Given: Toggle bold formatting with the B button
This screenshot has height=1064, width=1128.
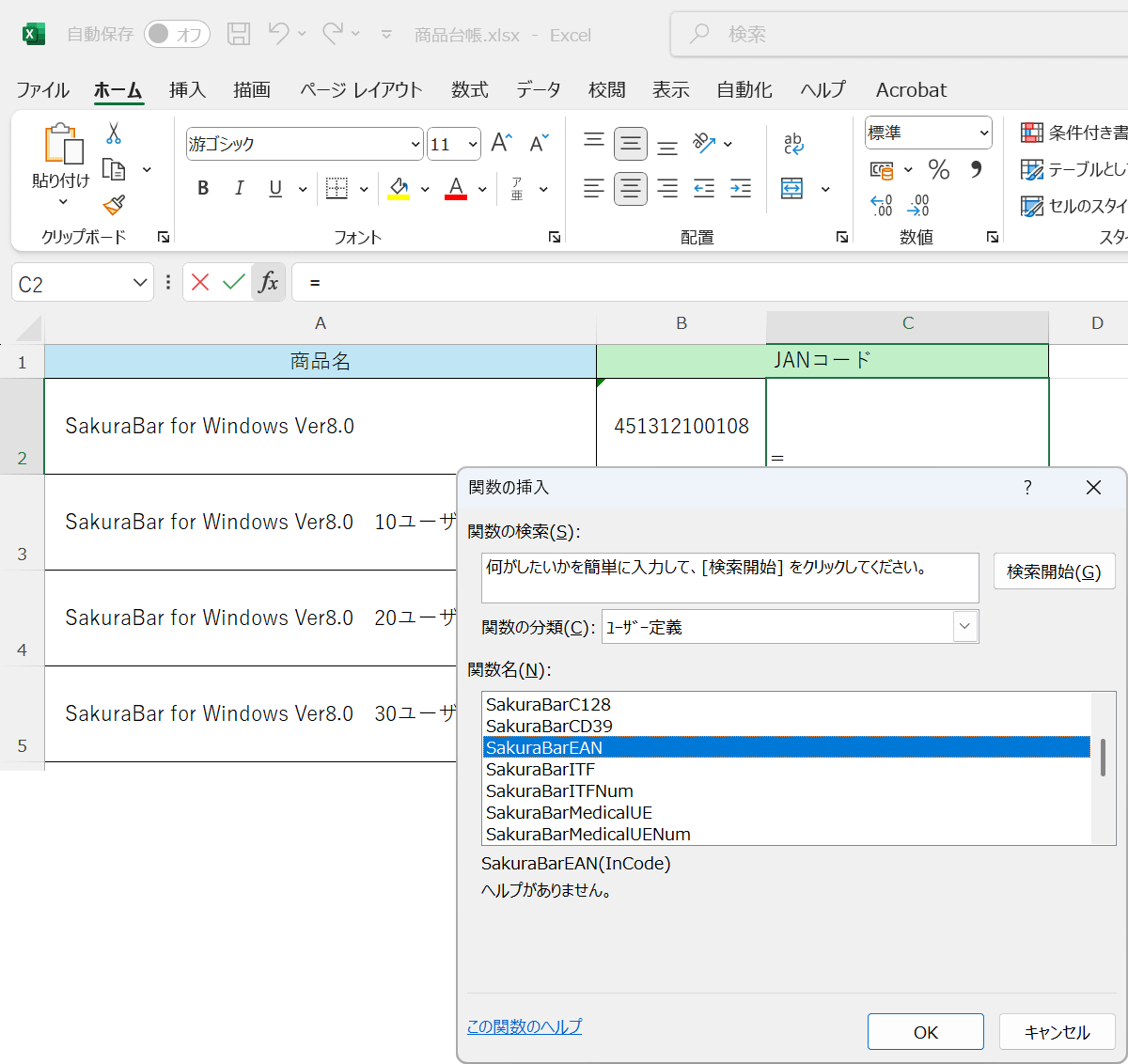Looking at the screenshot, I should 202,188.
